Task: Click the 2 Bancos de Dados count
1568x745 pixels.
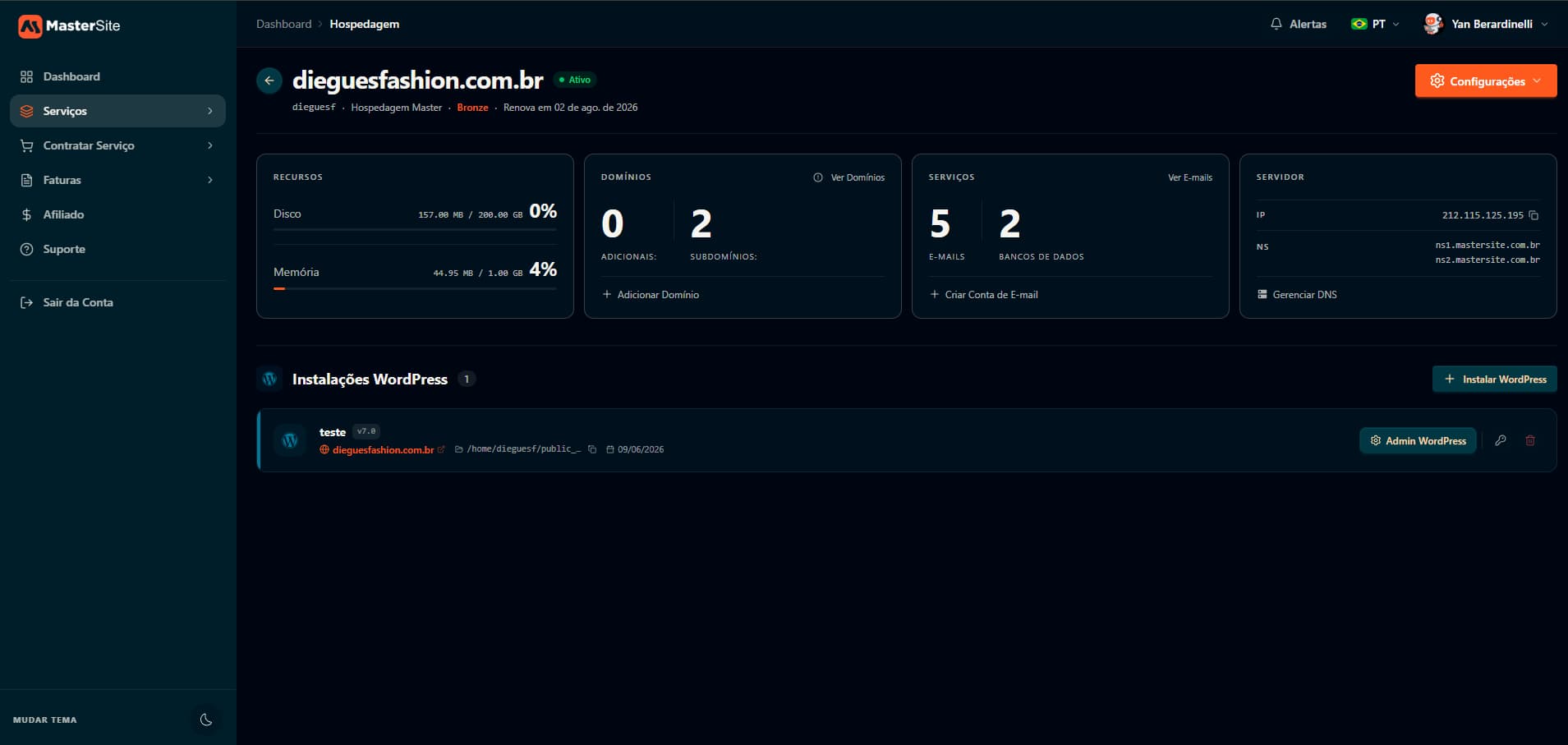Action: click(1010, 223)
